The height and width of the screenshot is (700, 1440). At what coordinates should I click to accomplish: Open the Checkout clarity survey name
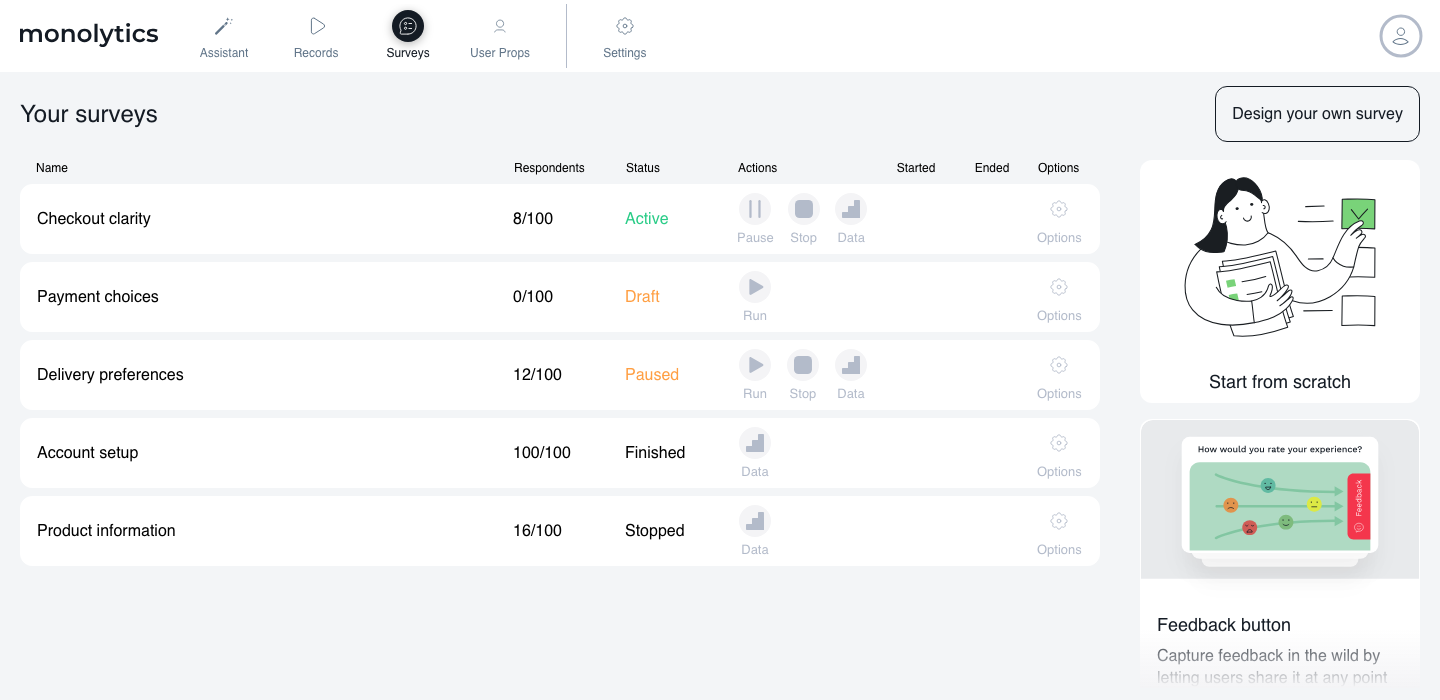94,218
